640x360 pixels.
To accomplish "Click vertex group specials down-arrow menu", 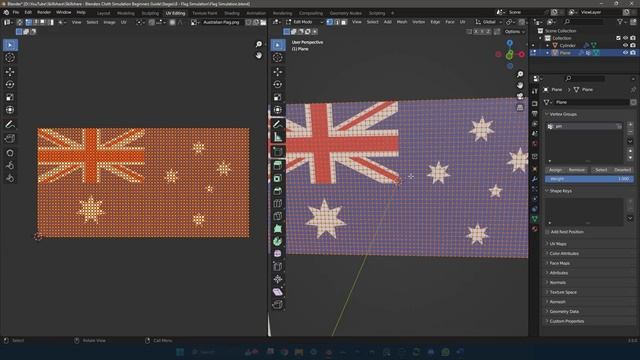I will [x=630, y=141].
